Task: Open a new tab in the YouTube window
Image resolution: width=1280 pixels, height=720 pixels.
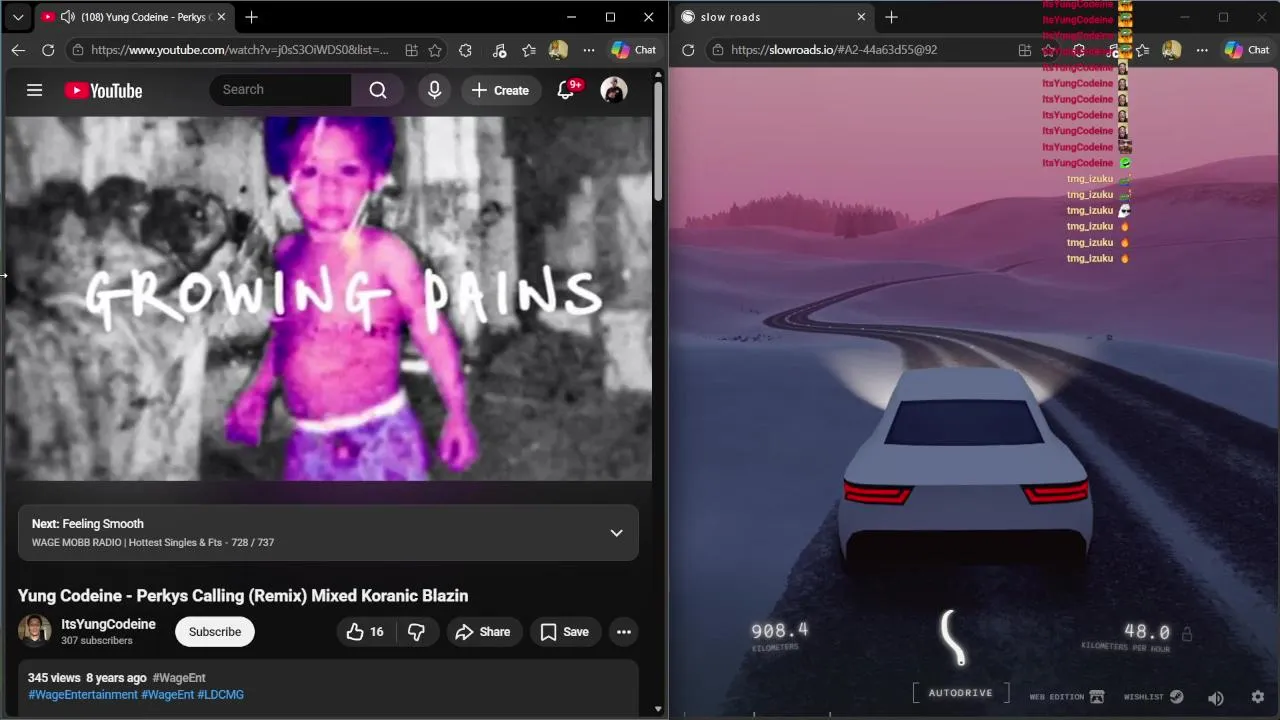Action: [251, 17]
